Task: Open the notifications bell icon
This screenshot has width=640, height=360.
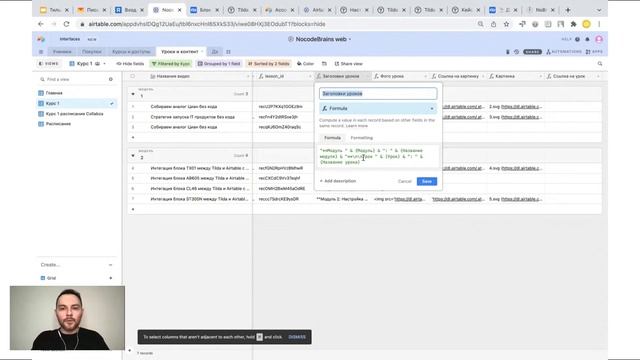Action: click(x=587, y=39)
